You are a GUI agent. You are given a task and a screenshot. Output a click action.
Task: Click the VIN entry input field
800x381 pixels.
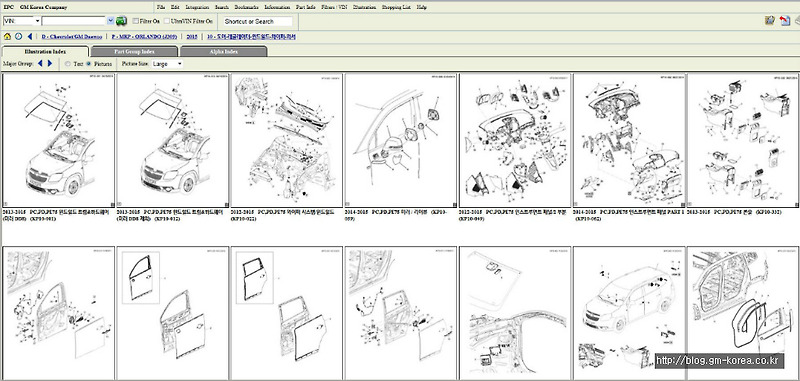pyautogui.click(x=74, y=21)
